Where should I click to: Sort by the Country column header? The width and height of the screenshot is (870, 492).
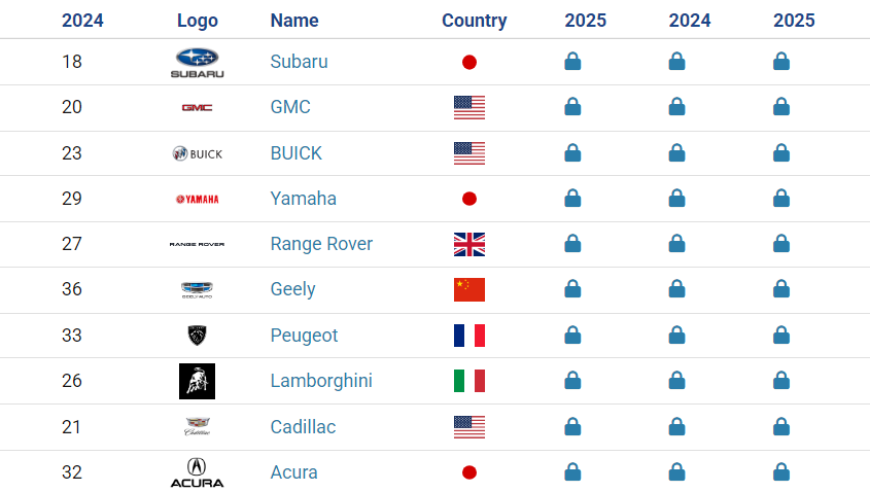pyautogui.click(x=474, y=21)
